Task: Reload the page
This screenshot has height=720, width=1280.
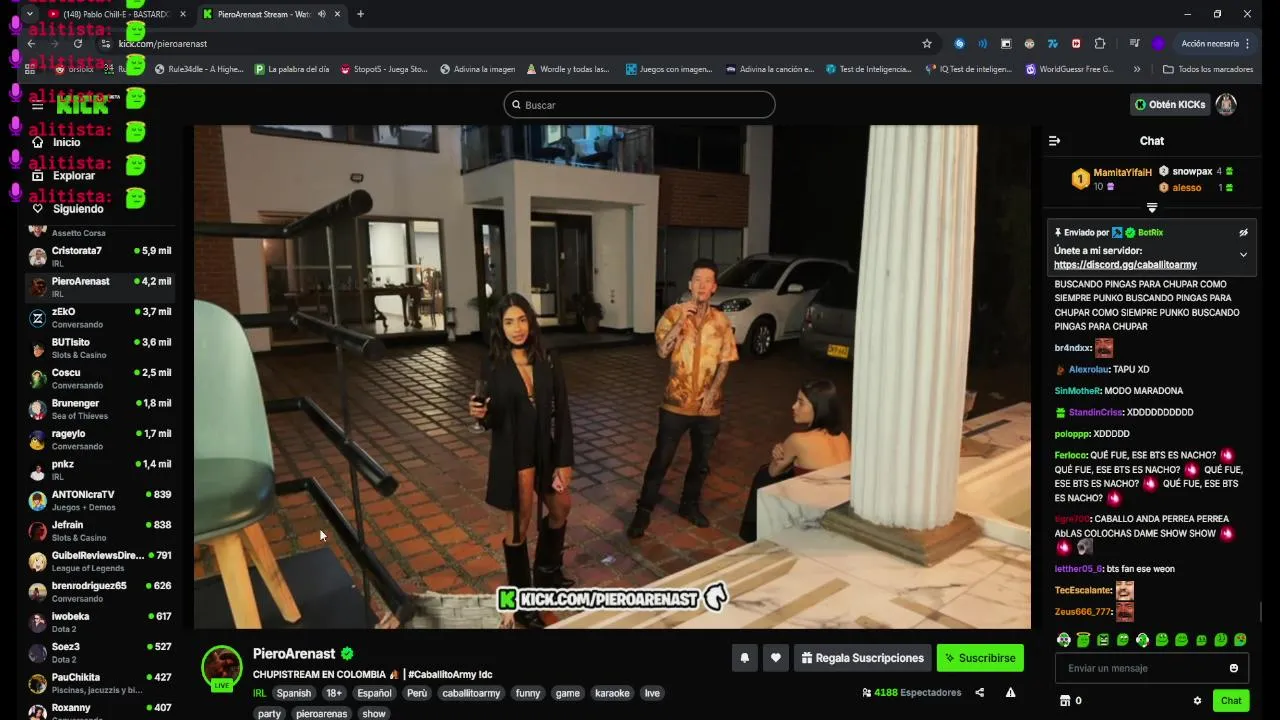Action: (x=78, y=43)
